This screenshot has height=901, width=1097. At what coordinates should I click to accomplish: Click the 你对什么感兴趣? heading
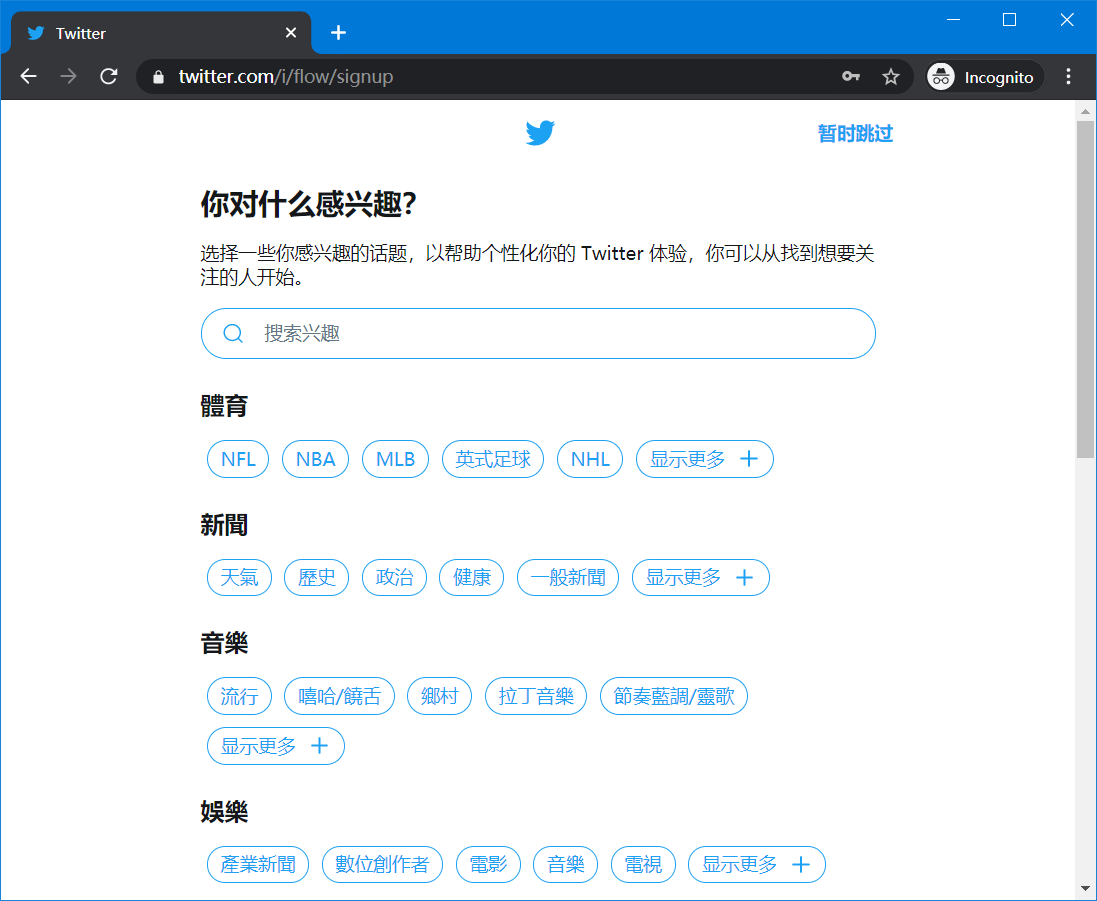pos(309,204)
